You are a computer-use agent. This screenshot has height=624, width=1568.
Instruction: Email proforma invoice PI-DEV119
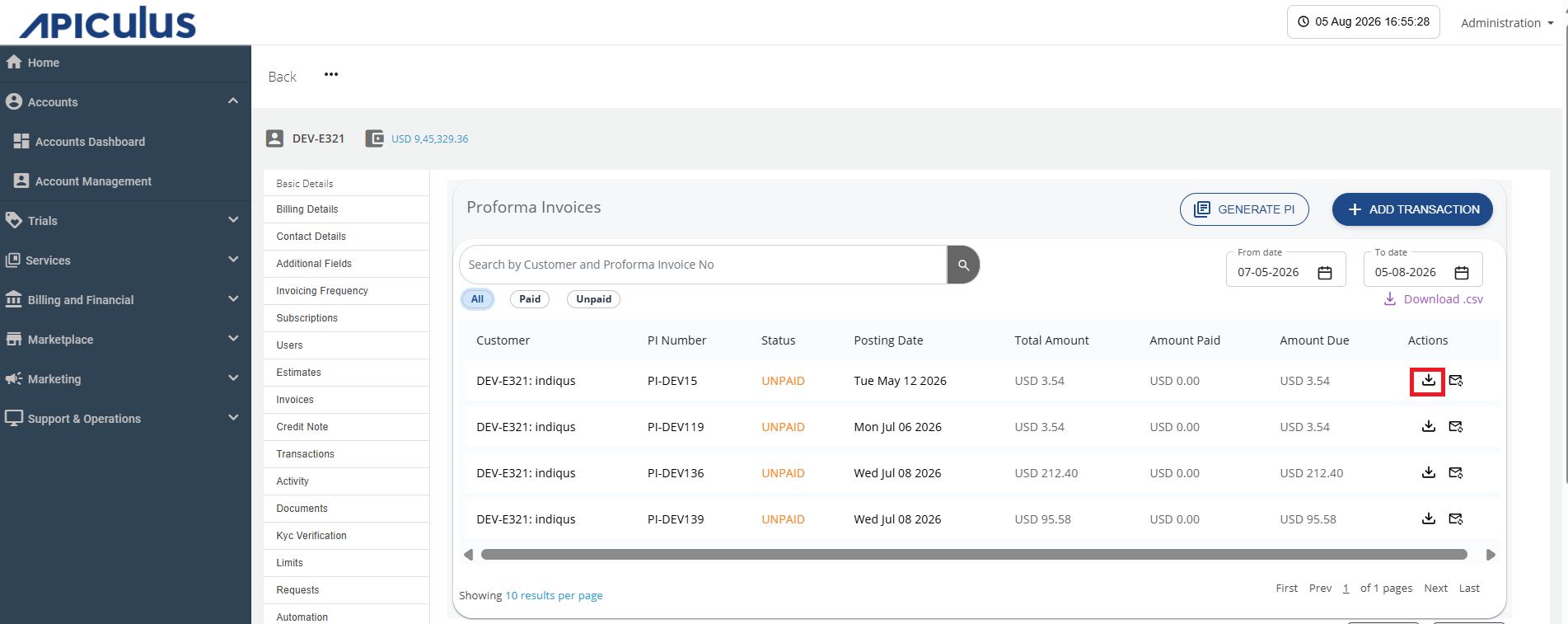[x=1456, y=427]
